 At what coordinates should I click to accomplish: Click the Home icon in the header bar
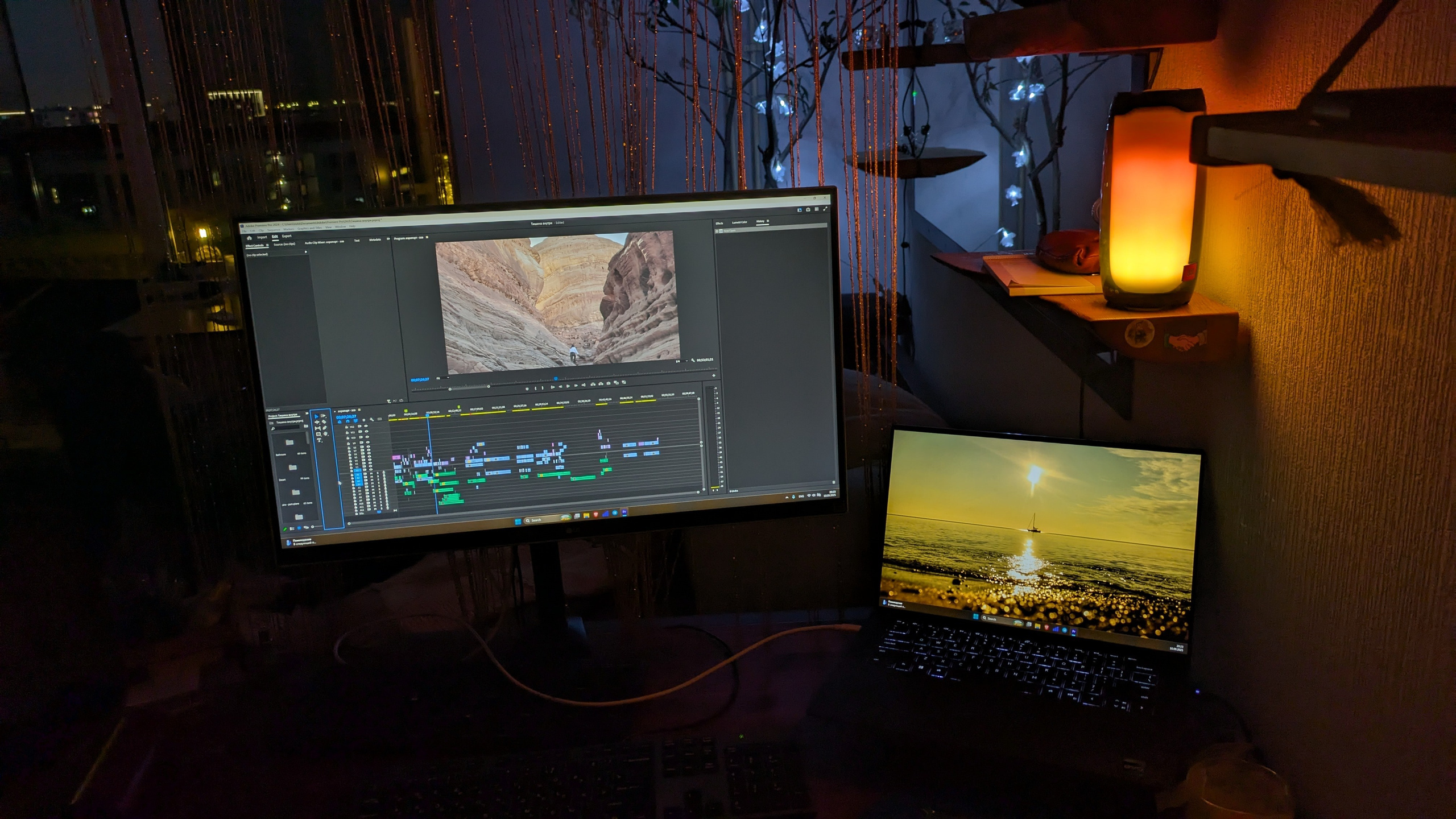[x=249, y=238]
